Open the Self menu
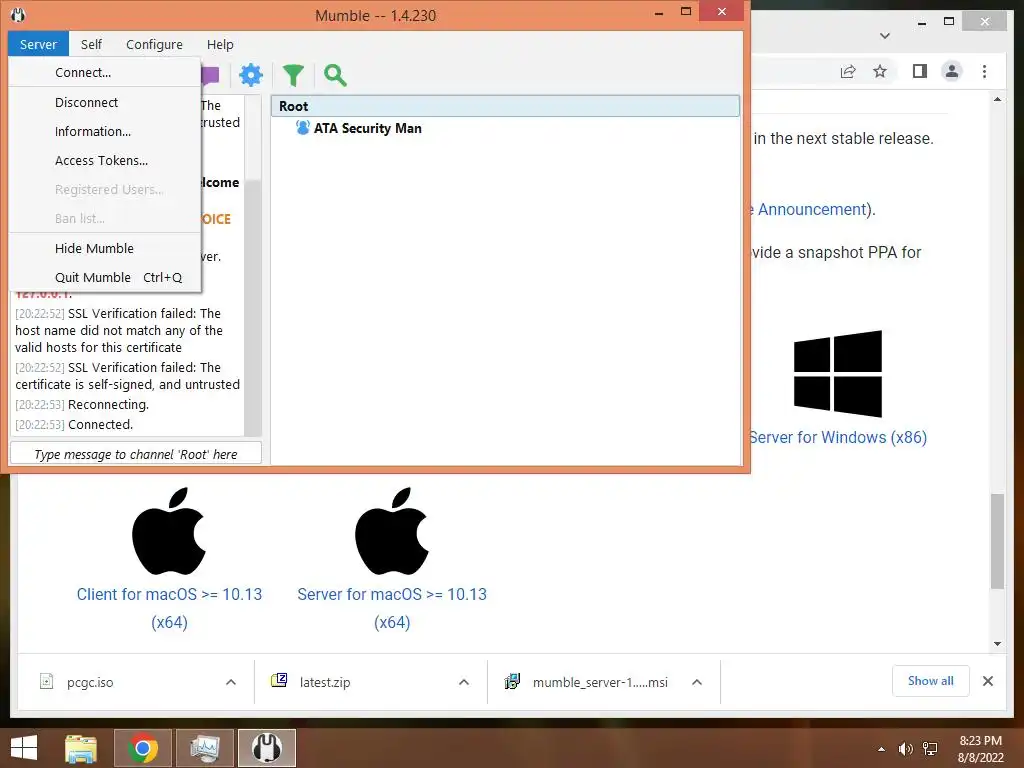 pos(91,44)
